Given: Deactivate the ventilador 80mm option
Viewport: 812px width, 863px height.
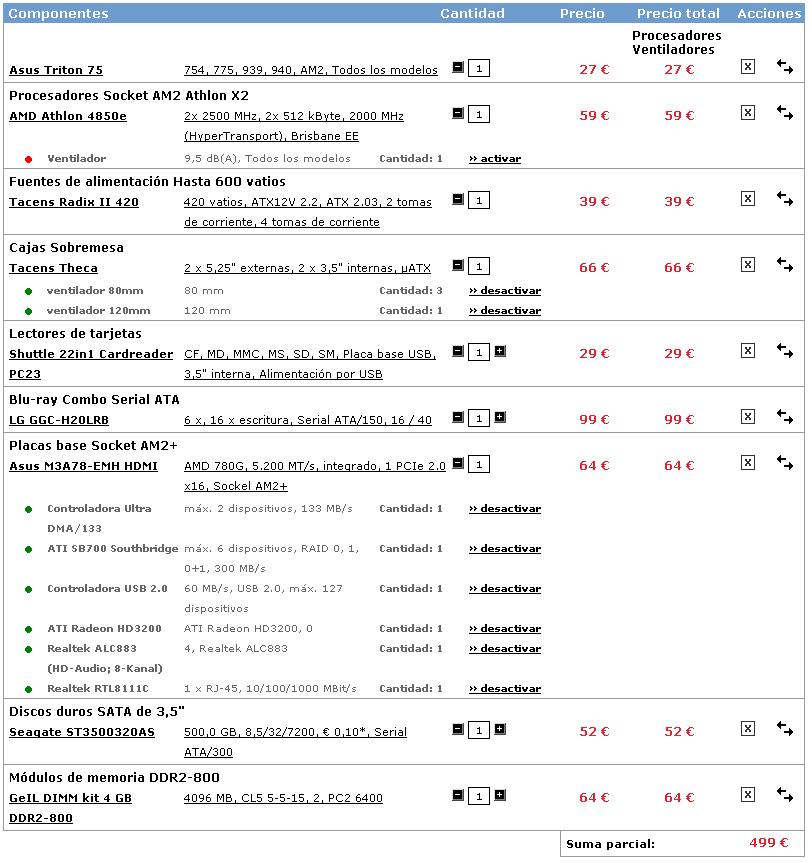Looking at the screenshot, I should pyautogui.click(x=505, y=291).
